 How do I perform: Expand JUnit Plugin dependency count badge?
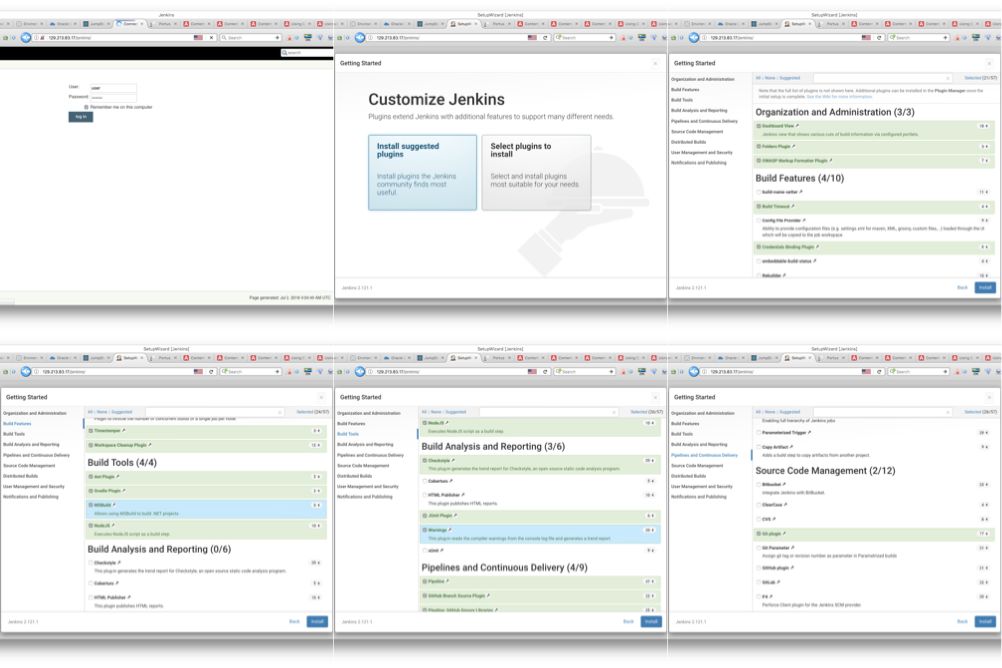650,515
